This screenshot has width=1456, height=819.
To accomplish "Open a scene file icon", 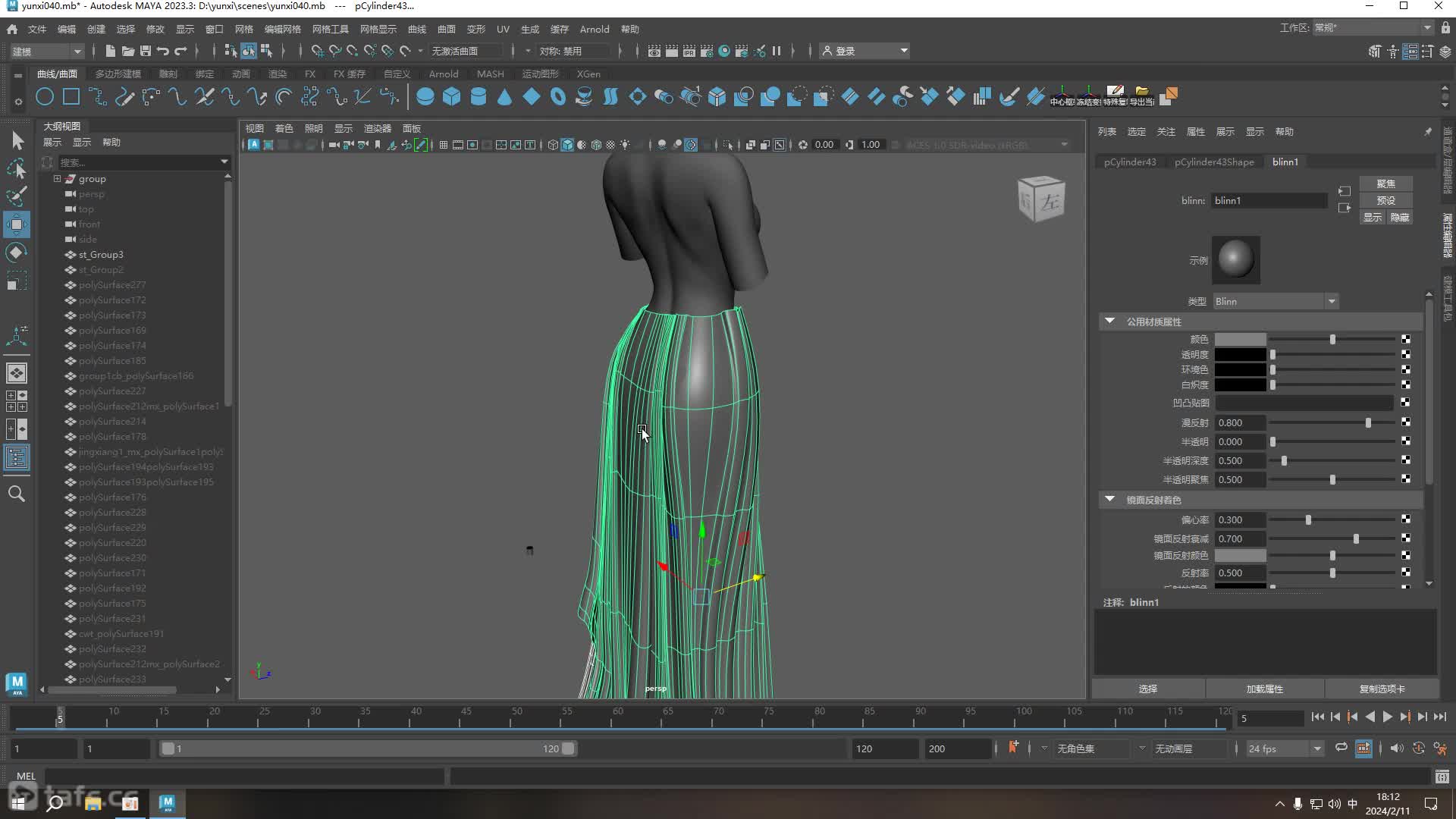I will [128, 51].
